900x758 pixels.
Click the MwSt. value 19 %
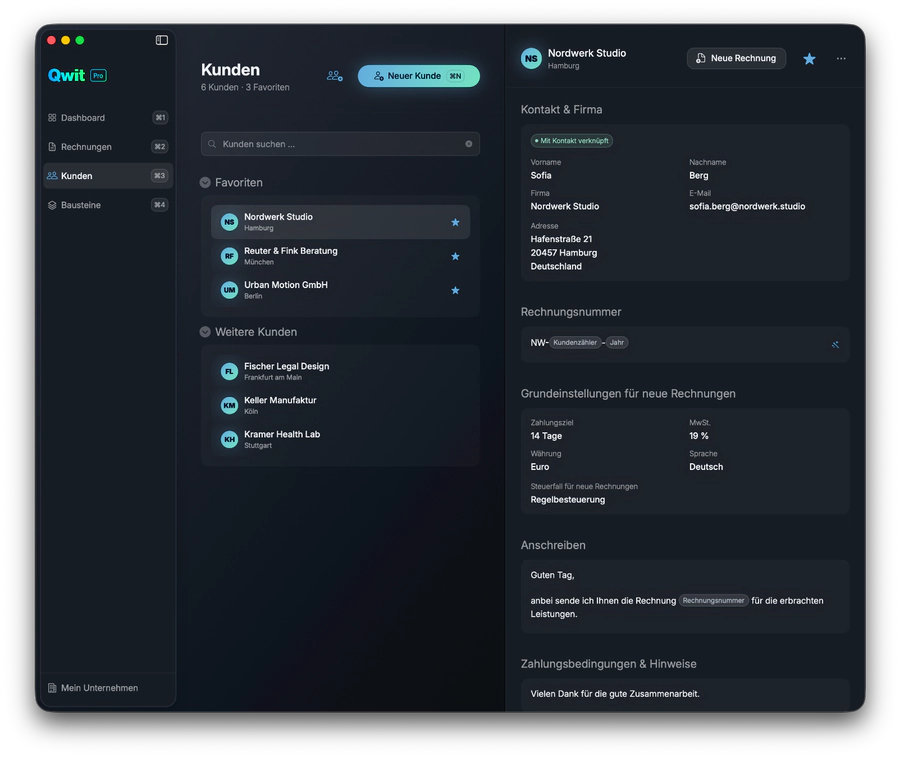699,436
